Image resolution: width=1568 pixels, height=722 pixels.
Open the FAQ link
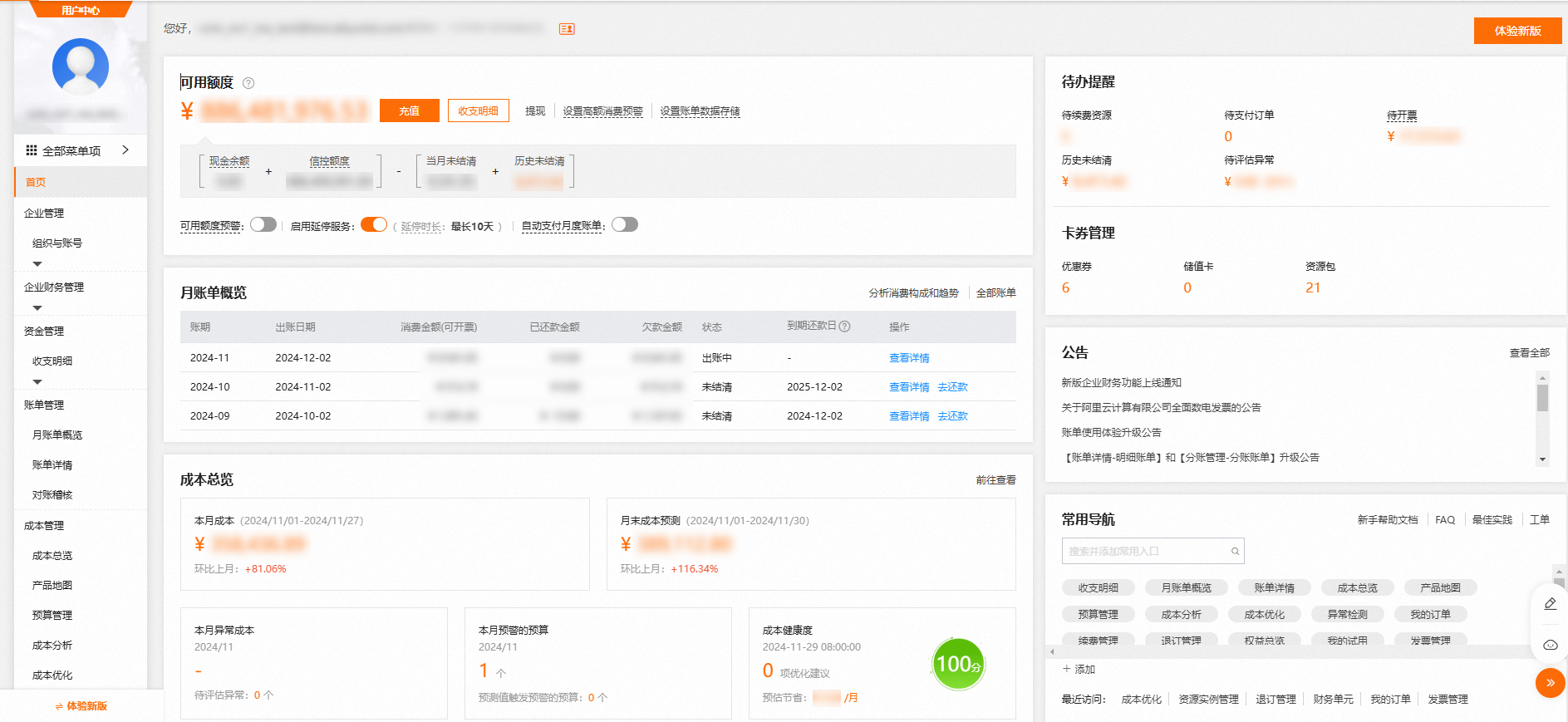tap(1445, 520)
